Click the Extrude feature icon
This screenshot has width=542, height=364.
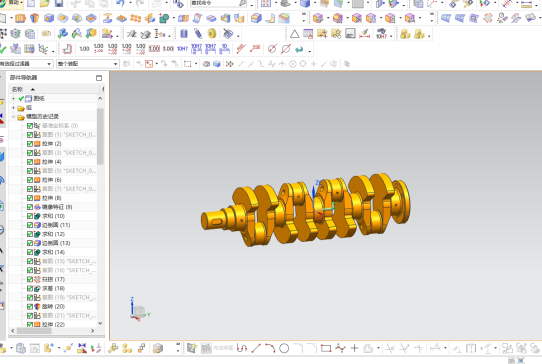pyautogui.click(x=20, y=18)
